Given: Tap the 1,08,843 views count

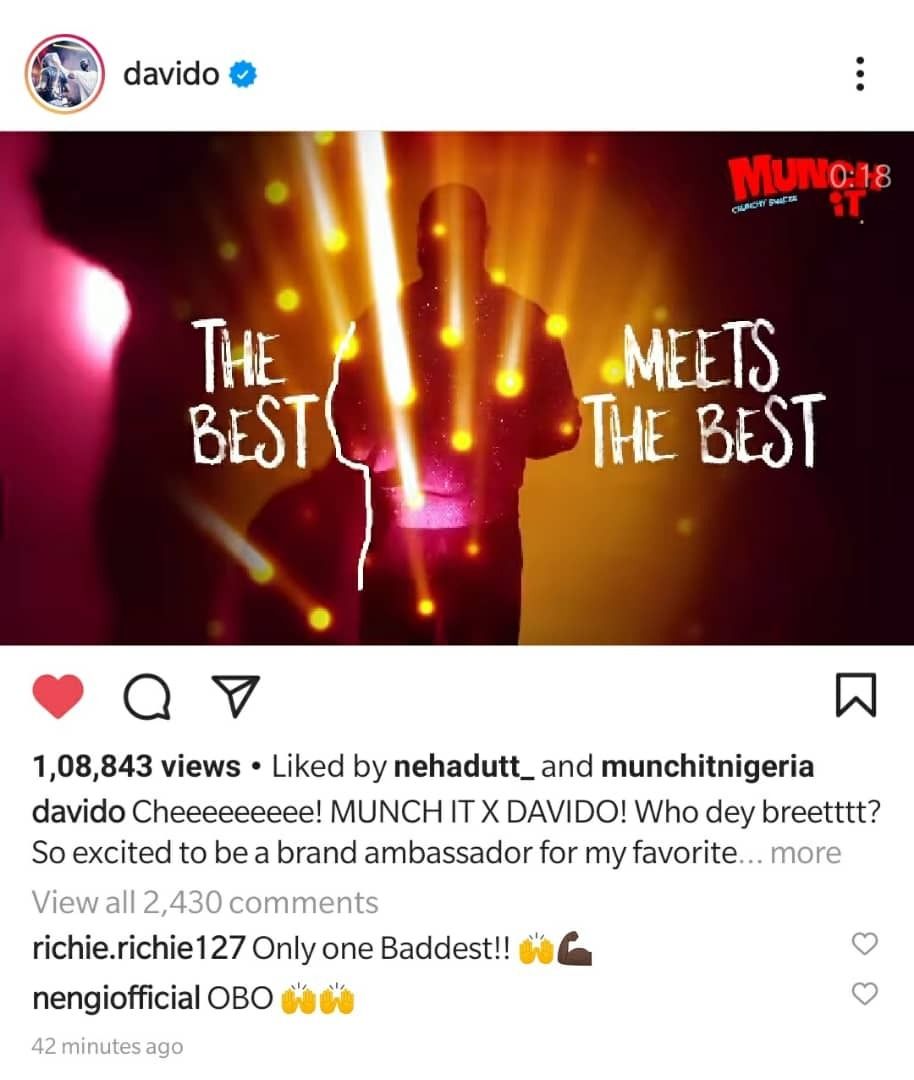Looking at the screenshot, I should (136, 767).
